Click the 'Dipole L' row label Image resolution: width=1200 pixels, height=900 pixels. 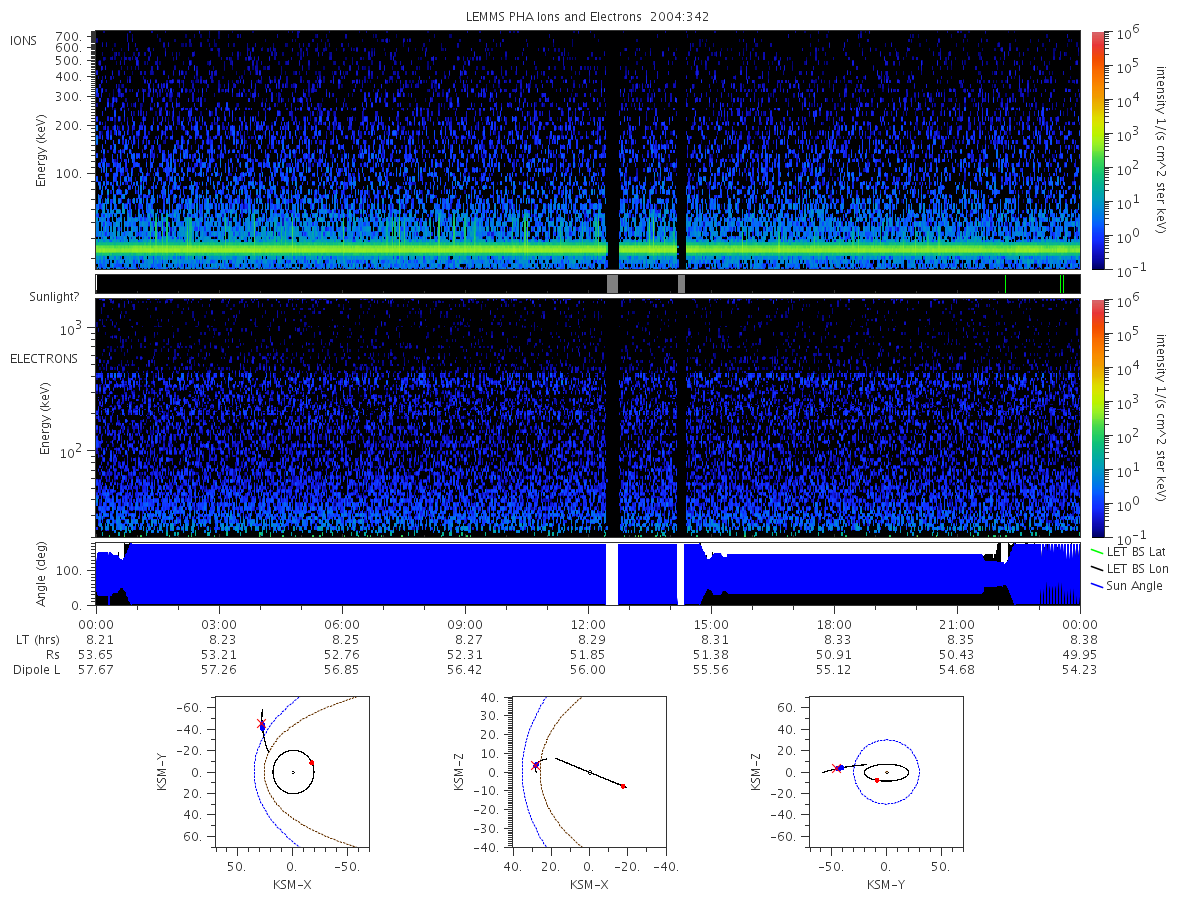tap(36, 669)
